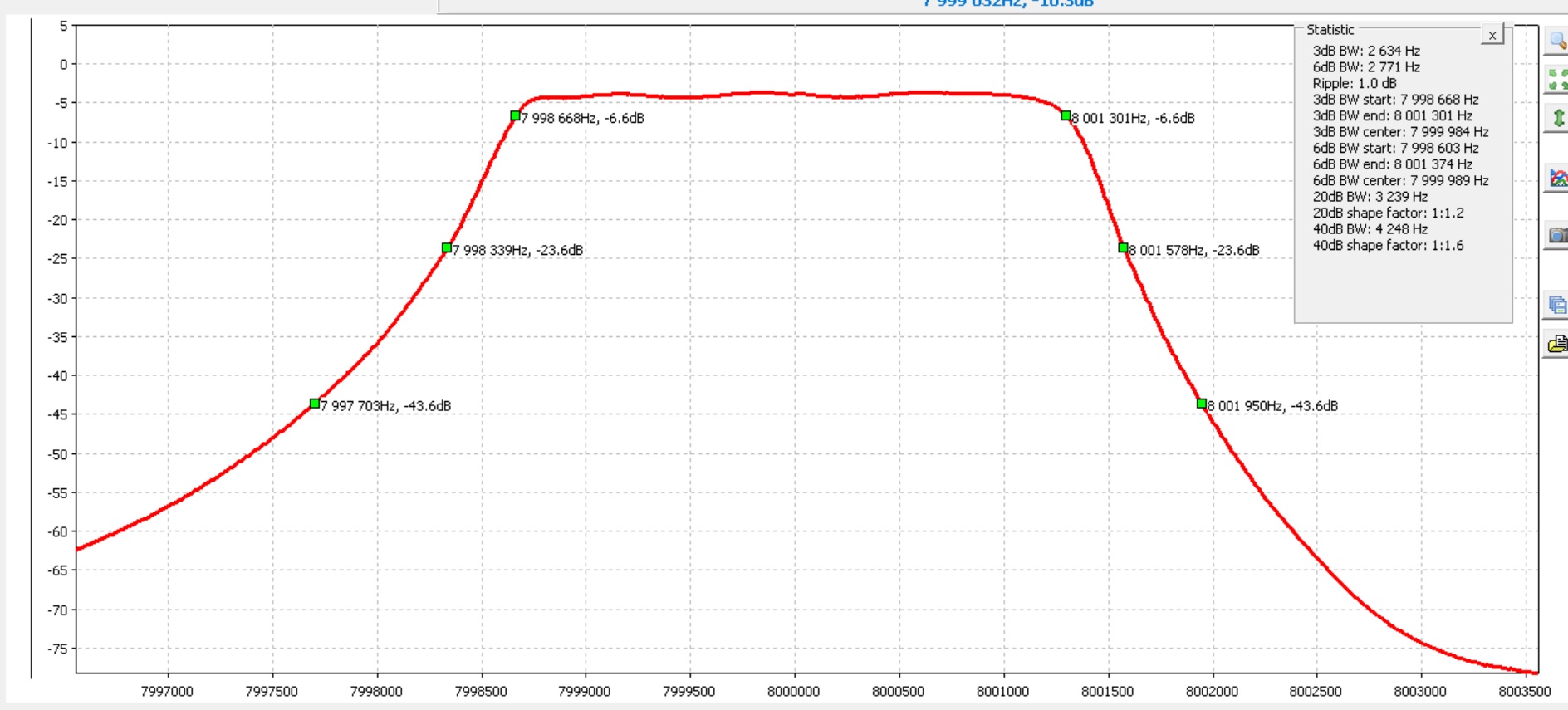Viewport: 1568px width, 710px height.
Task: Click the -40 label on dB axis
Action: coord(57,375)
